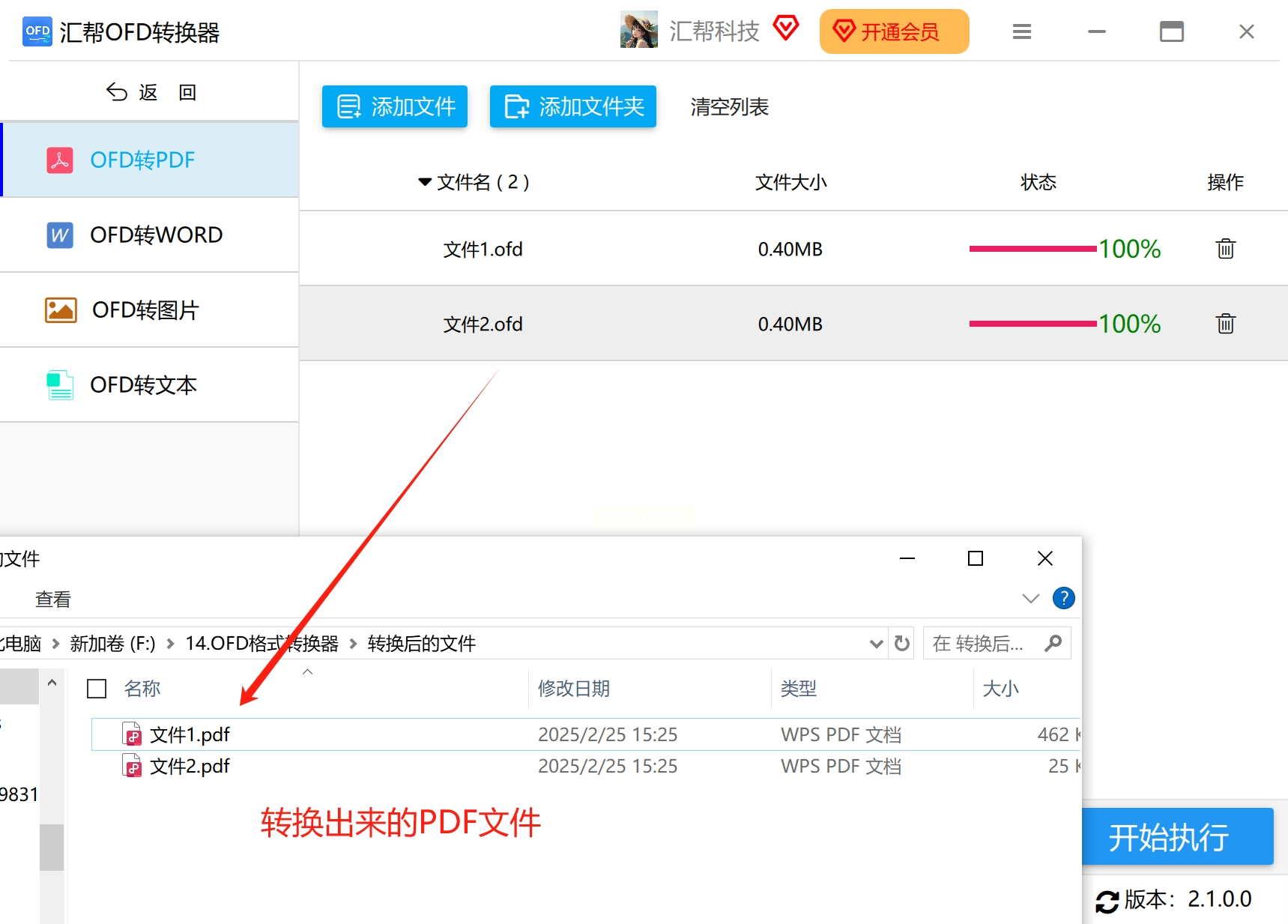The height and width of the screenshot is (924, 1288).
Task: Click the refresh icon next to 版本
Action: pos(1107,901)
